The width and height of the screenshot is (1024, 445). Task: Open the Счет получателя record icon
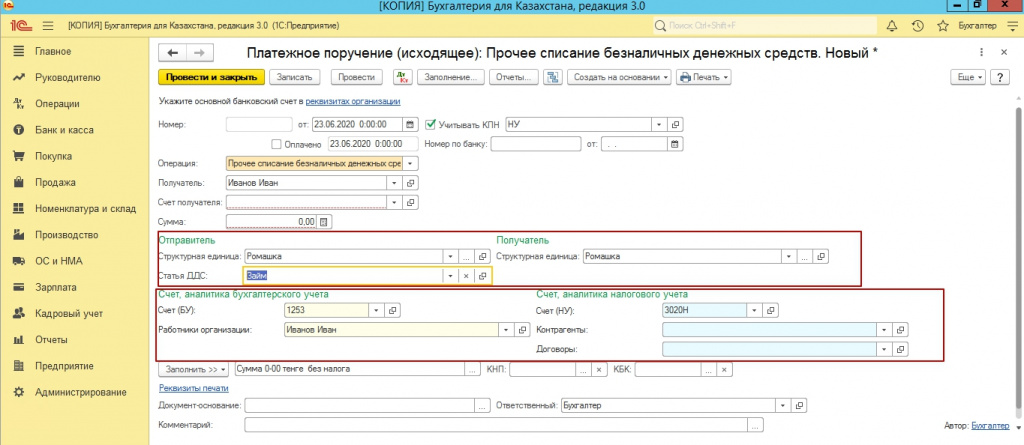pyautogui.click(x=411, y=203)
